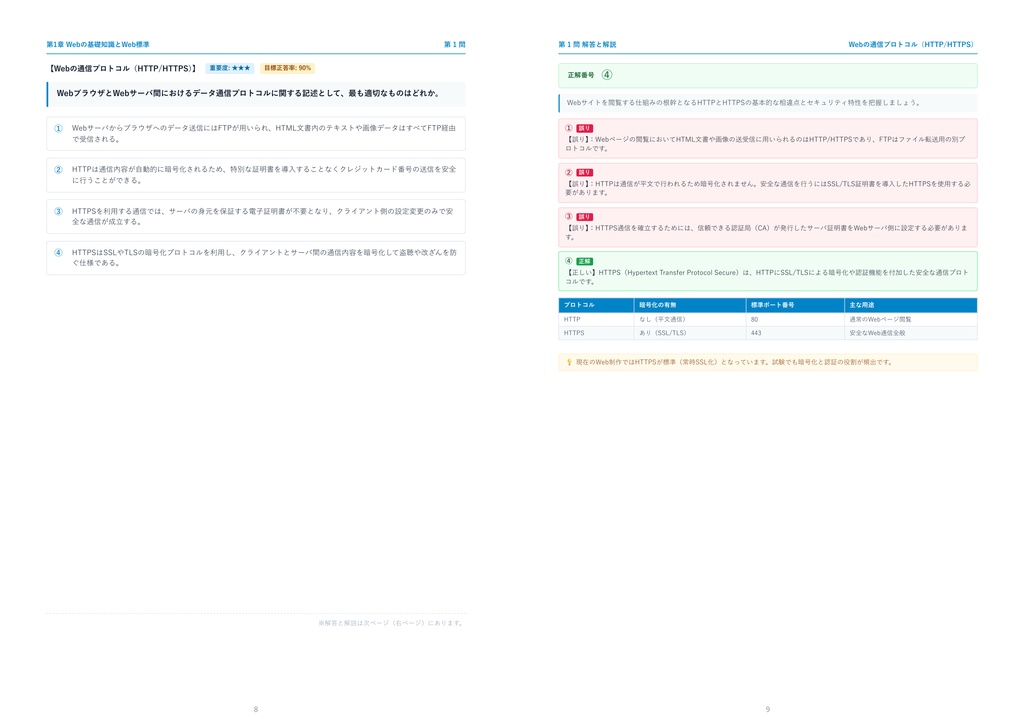Image resolution: width=1024 pixels, height=724 pixels.
Task: Click page number 8 at the bottom
Action: coord(256,709)
